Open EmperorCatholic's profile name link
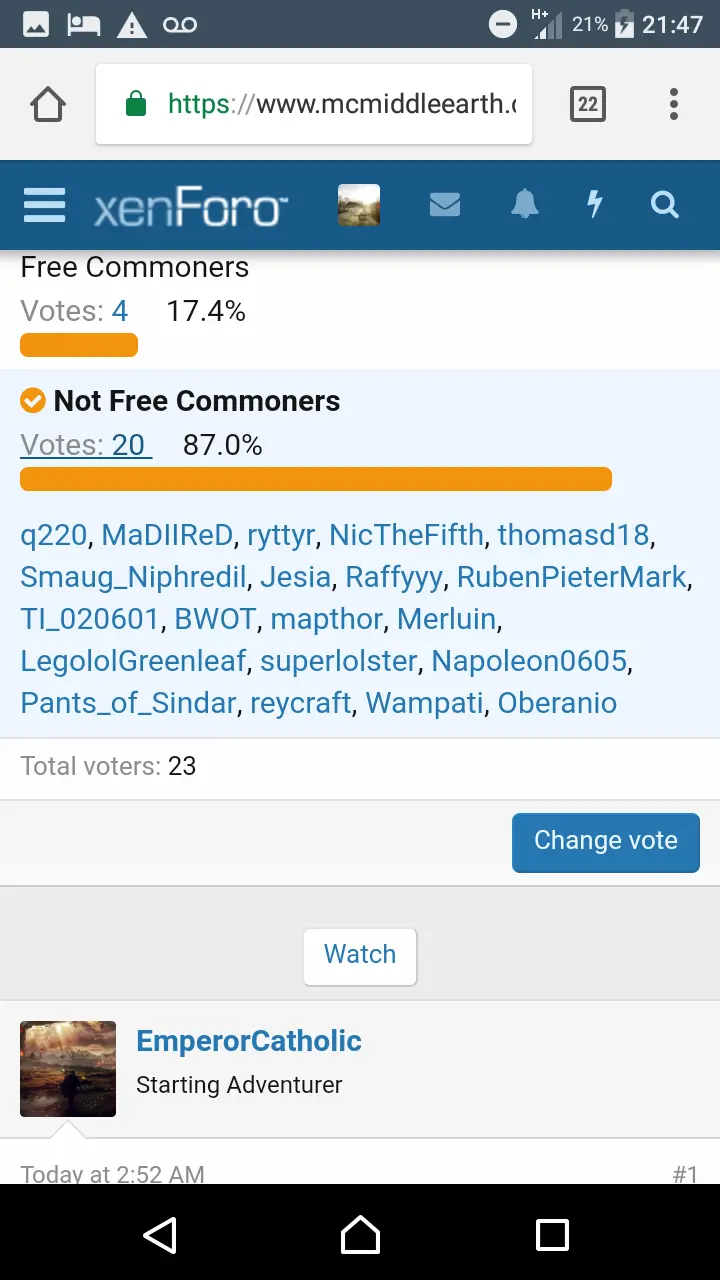Screen dimensions: 720x1280 [x=249, y=1041]
